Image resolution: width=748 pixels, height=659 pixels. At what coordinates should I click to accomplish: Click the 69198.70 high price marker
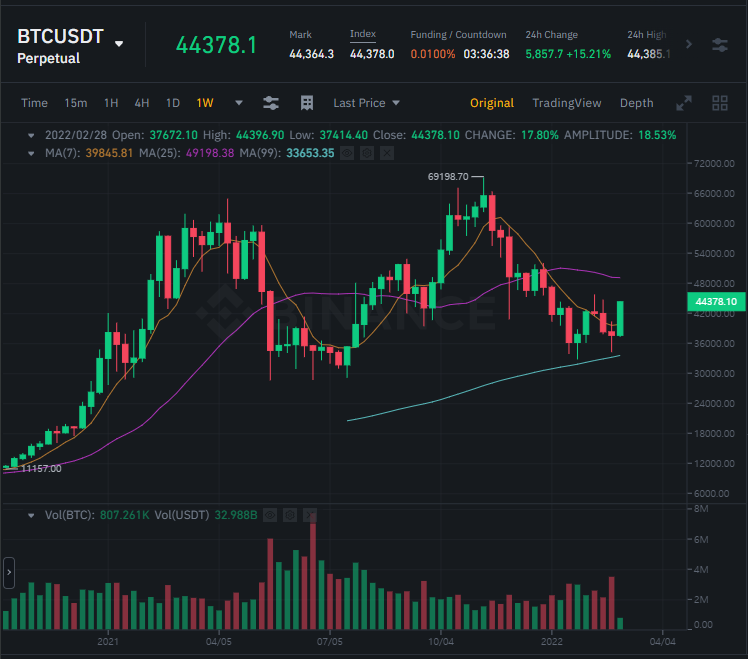448,177
